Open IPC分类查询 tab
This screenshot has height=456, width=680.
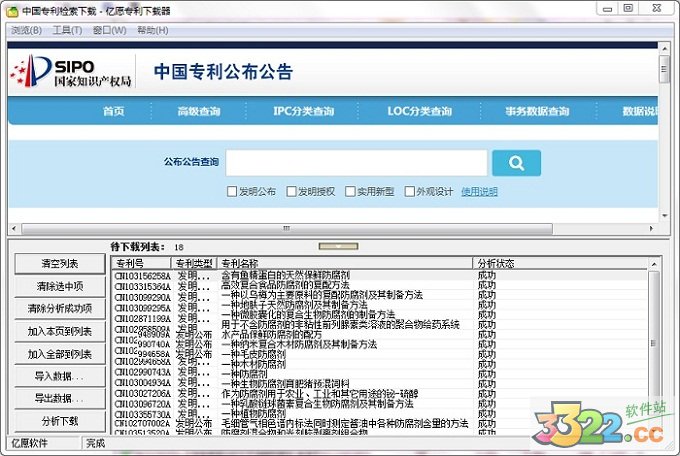304,111
